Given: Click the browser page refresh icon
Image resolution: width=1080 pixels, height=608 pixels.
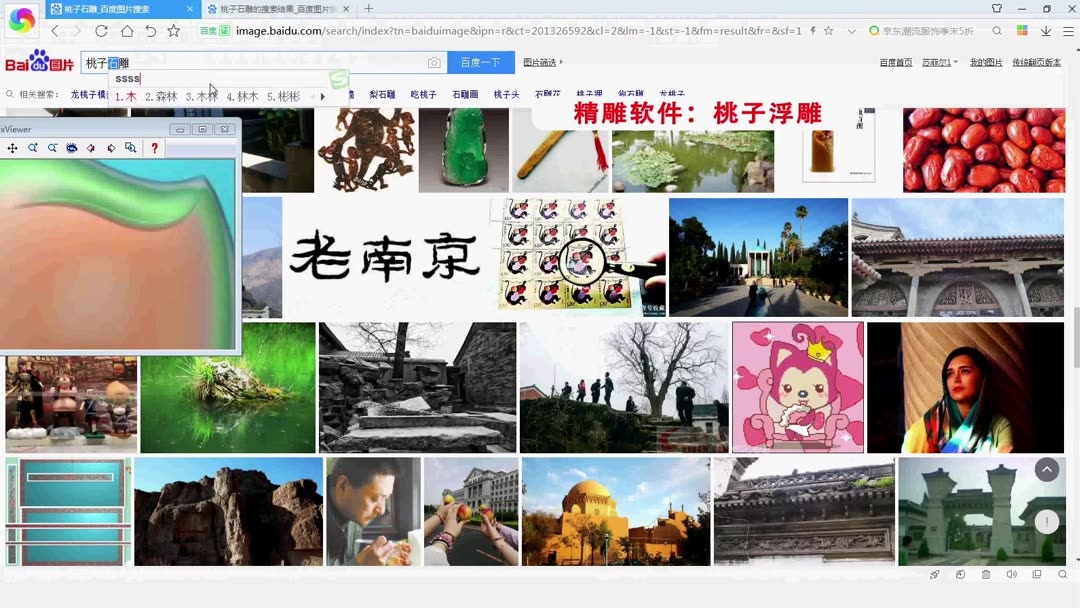Looking at the screenshot, I should (101, 31).
